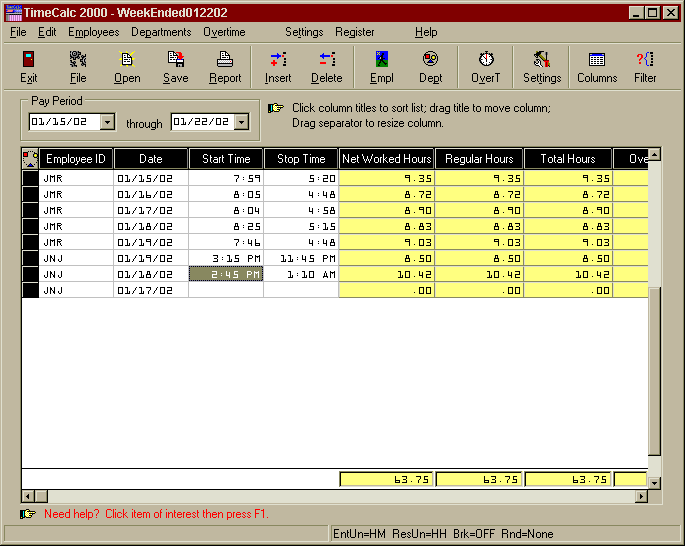Screen dimensions: 685x546
Task: Save the timesheet using Save icon
Action: click(176, 59)
